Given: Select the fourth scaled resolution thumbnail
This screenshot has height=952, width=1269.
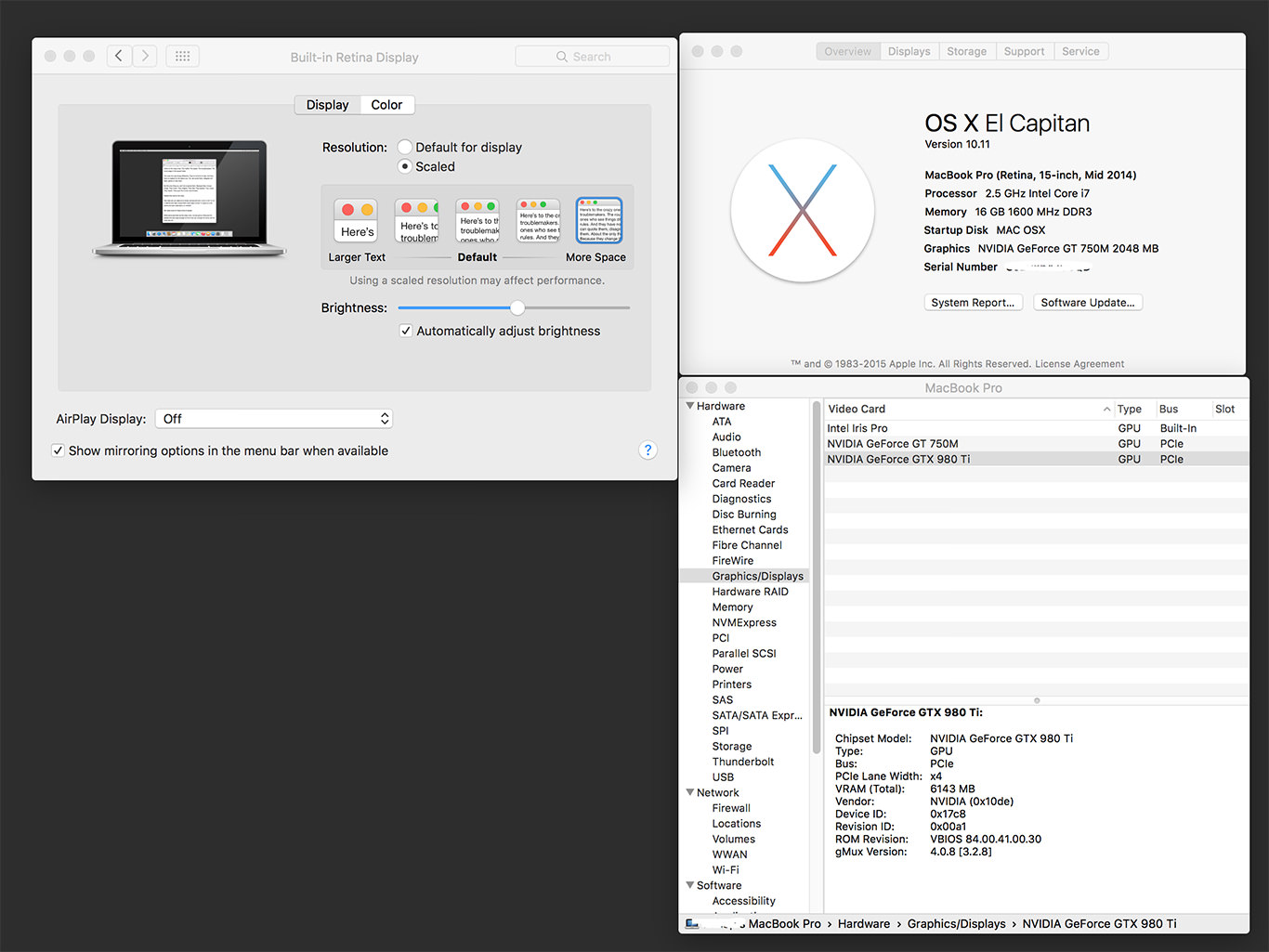Looking at the screenshot, I should pyautogui.click(x=539, y=221).
